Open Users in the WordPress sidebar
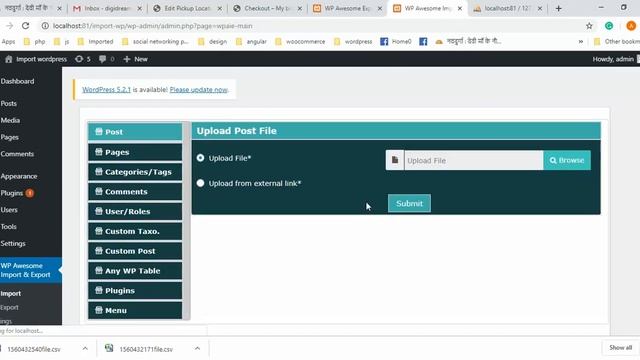 [9, 210]
